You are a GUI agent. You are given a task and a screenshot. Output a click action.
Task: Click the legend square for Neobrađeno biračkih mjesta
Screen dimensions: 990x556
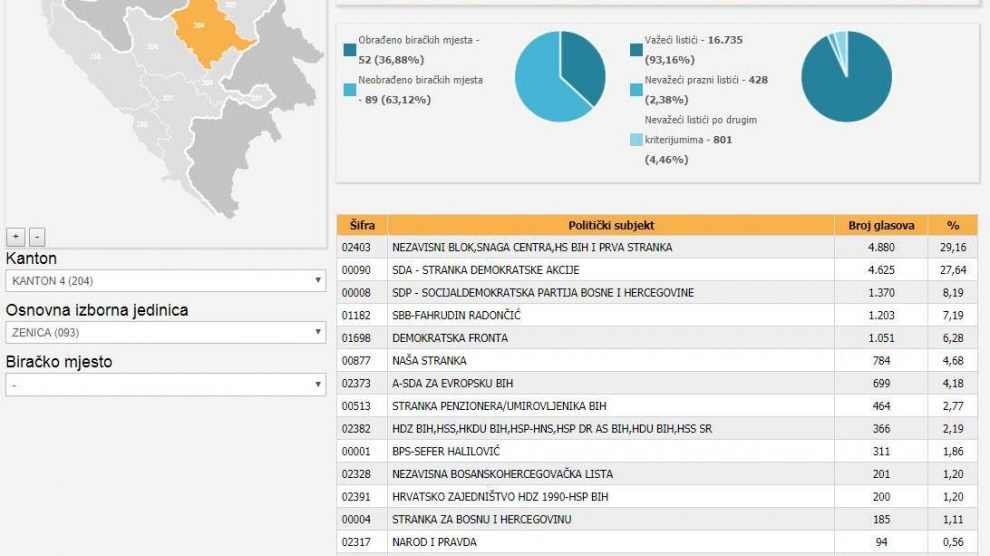point(350,89)
